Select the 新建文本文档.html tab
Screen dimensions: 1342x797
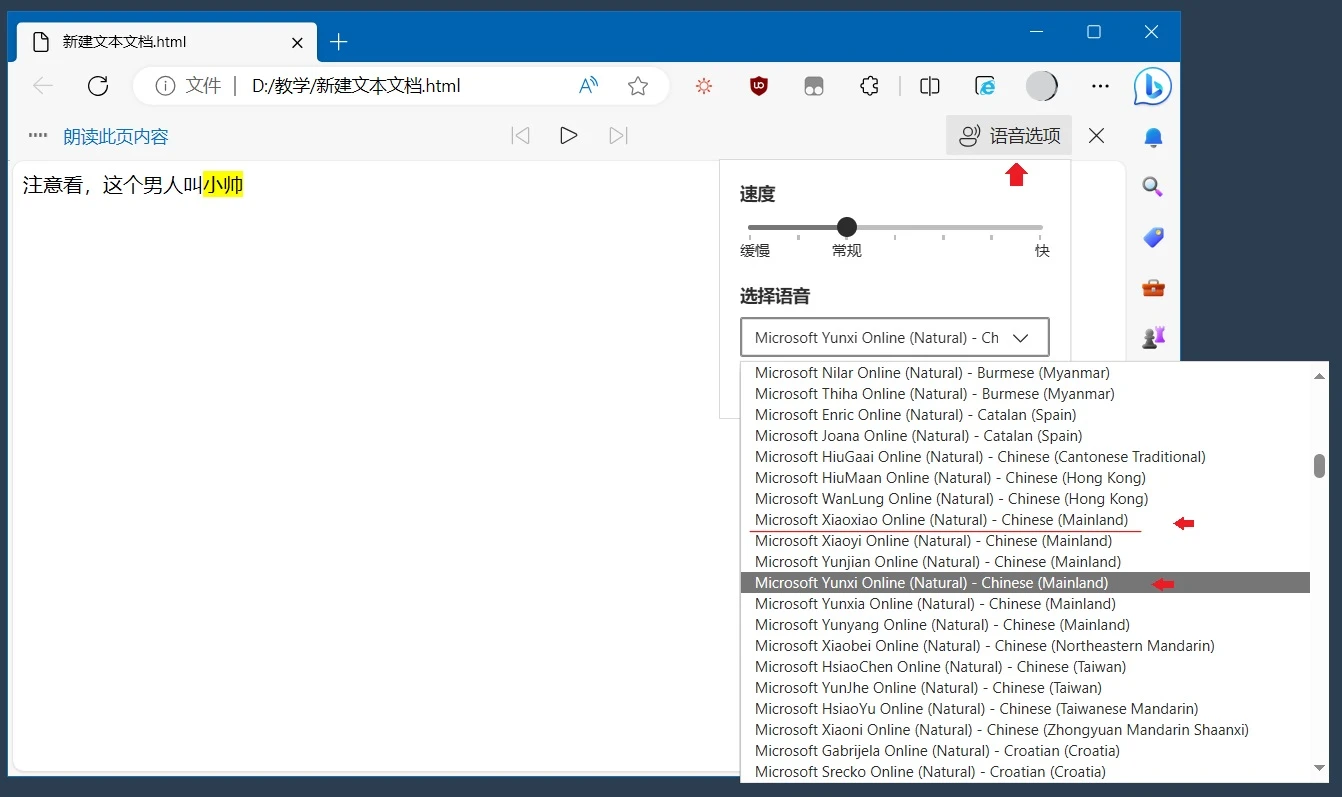(x=168, y=42)
